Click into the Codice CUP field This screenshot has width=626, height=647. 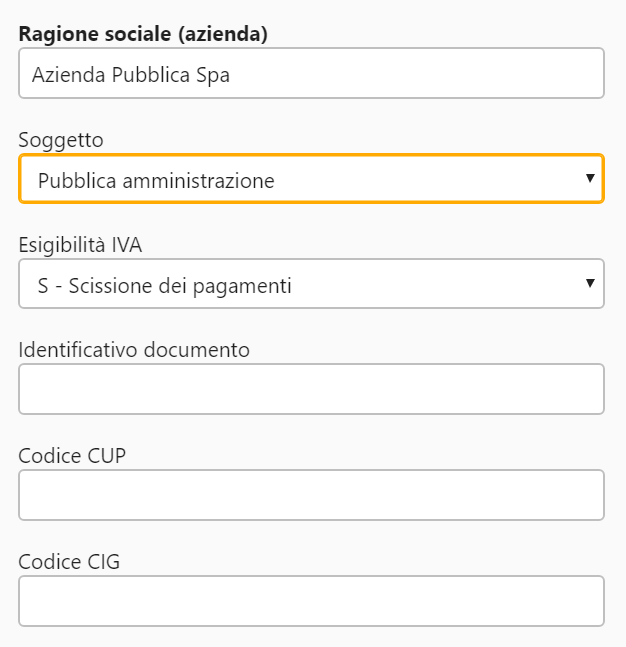[311, 495]
